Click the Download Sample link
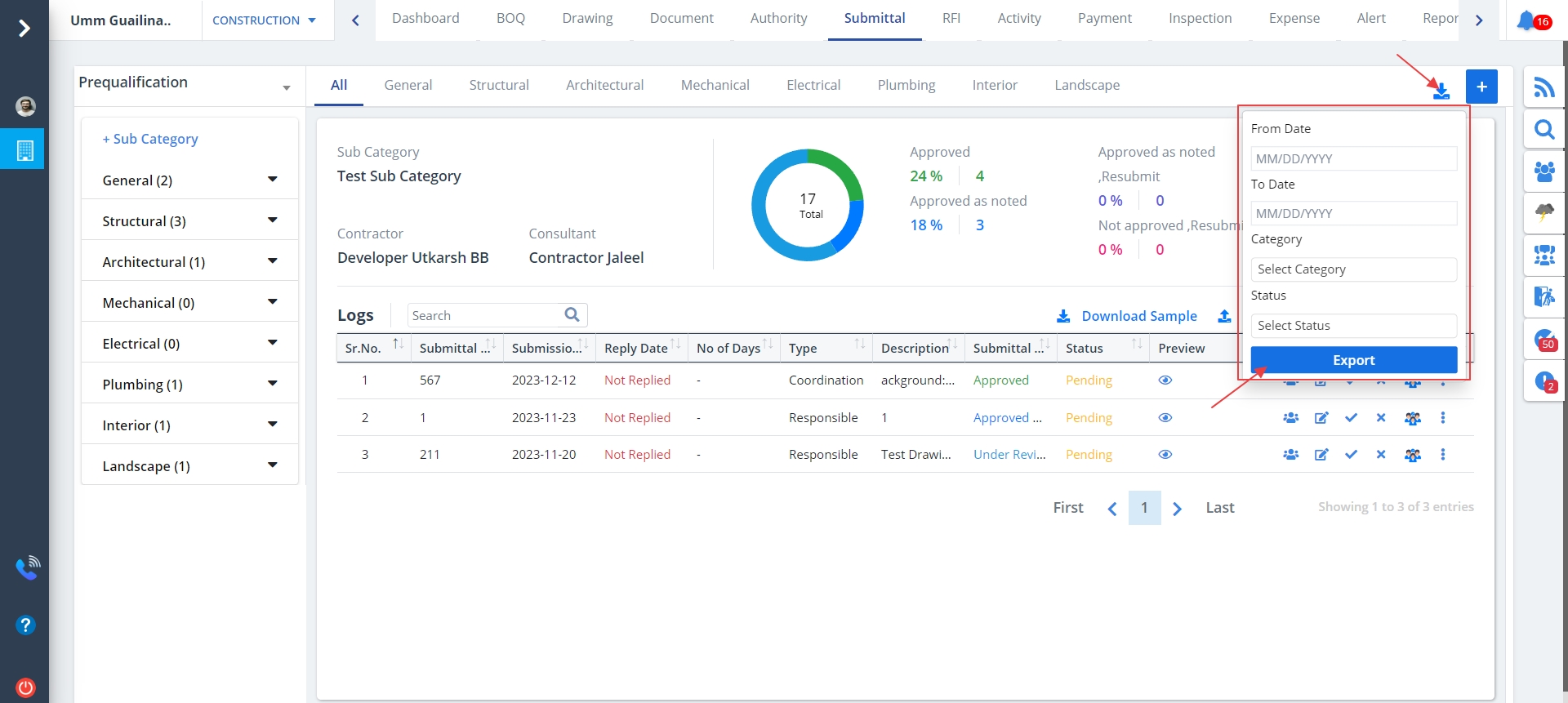 pos(1138,316)
